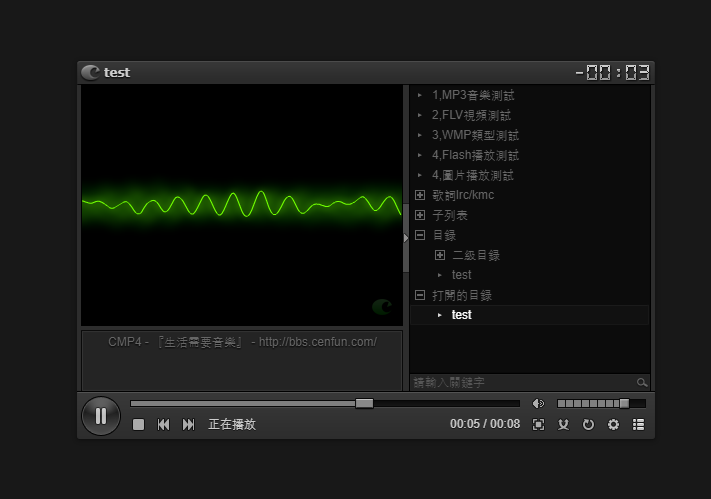Click the icon between fullscreen and repeat

(x=564, y=425)
